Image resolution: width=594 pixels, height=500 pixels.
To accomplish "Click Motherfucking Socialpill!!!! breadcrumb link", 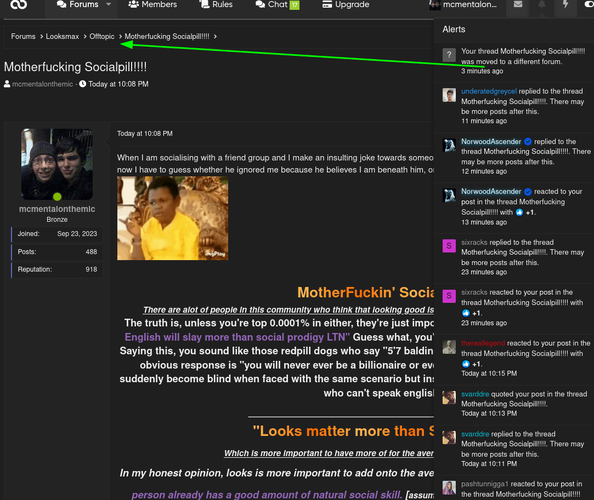I will [x=167, y=36].
